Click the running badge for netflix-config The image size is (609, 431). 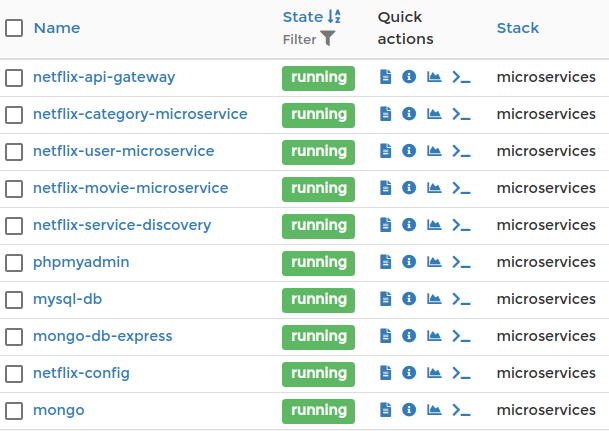[x=319, y=373]
